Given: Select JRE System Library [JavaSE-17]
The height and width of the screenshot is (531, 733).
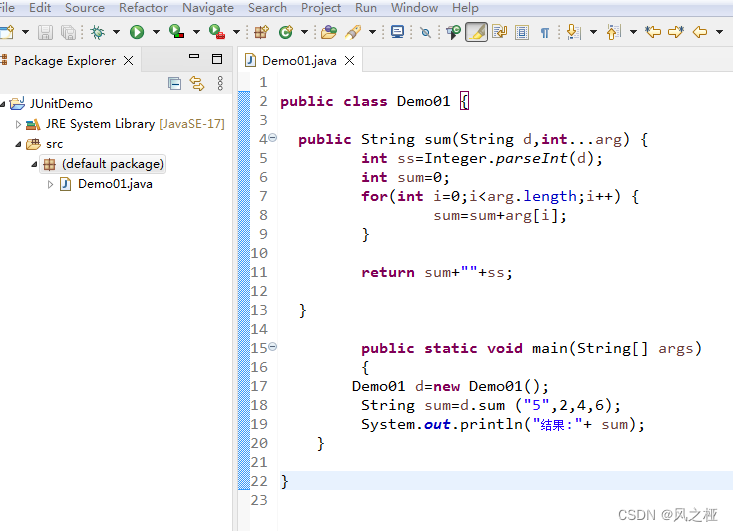Looking at the screenshot, I should point(135,124).
